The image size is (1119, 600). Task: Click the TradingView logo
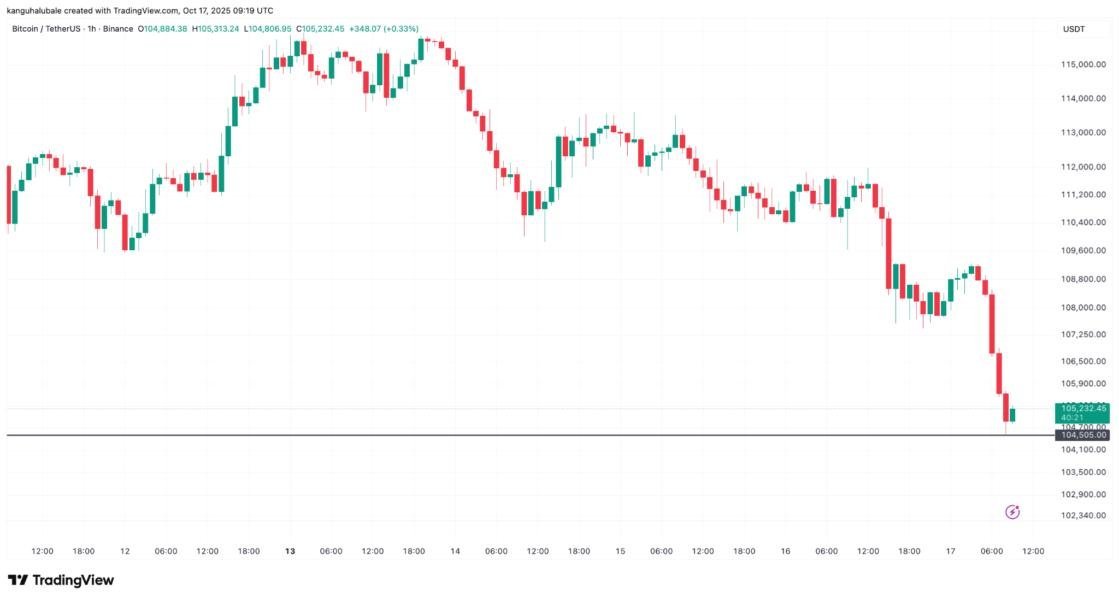61,580
